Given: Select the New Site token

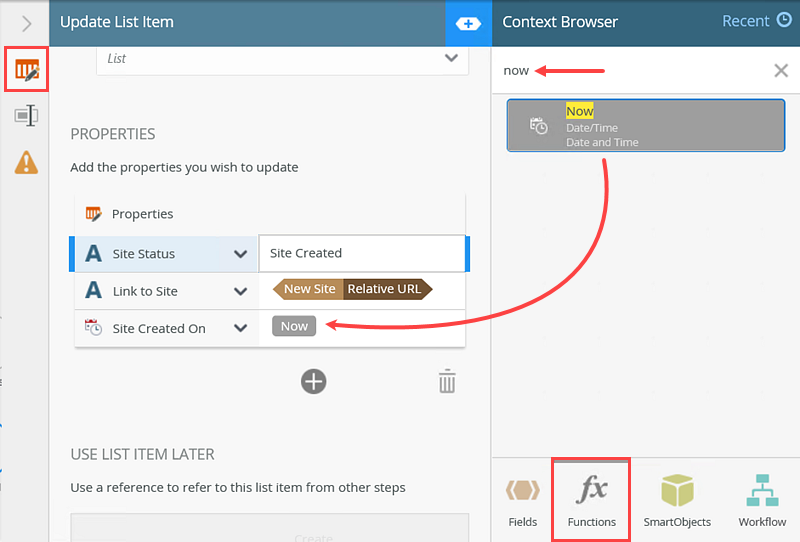Looking at the screenshot, I should tap(308, 289).
